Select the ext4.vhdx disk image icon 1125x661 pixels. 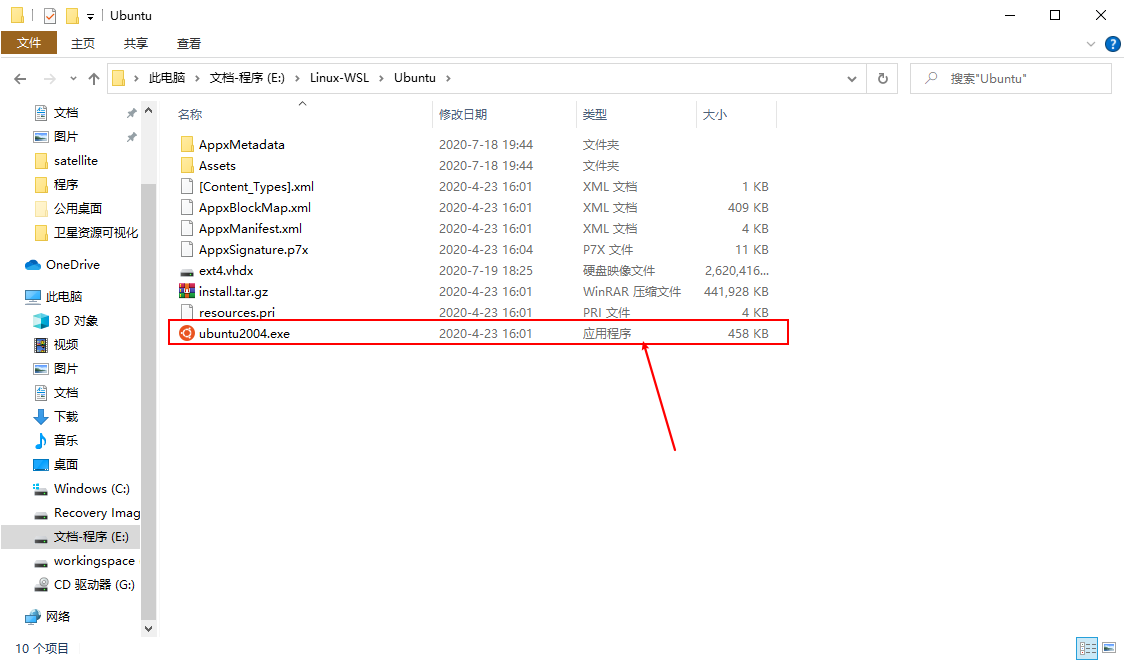coord(187,271)
